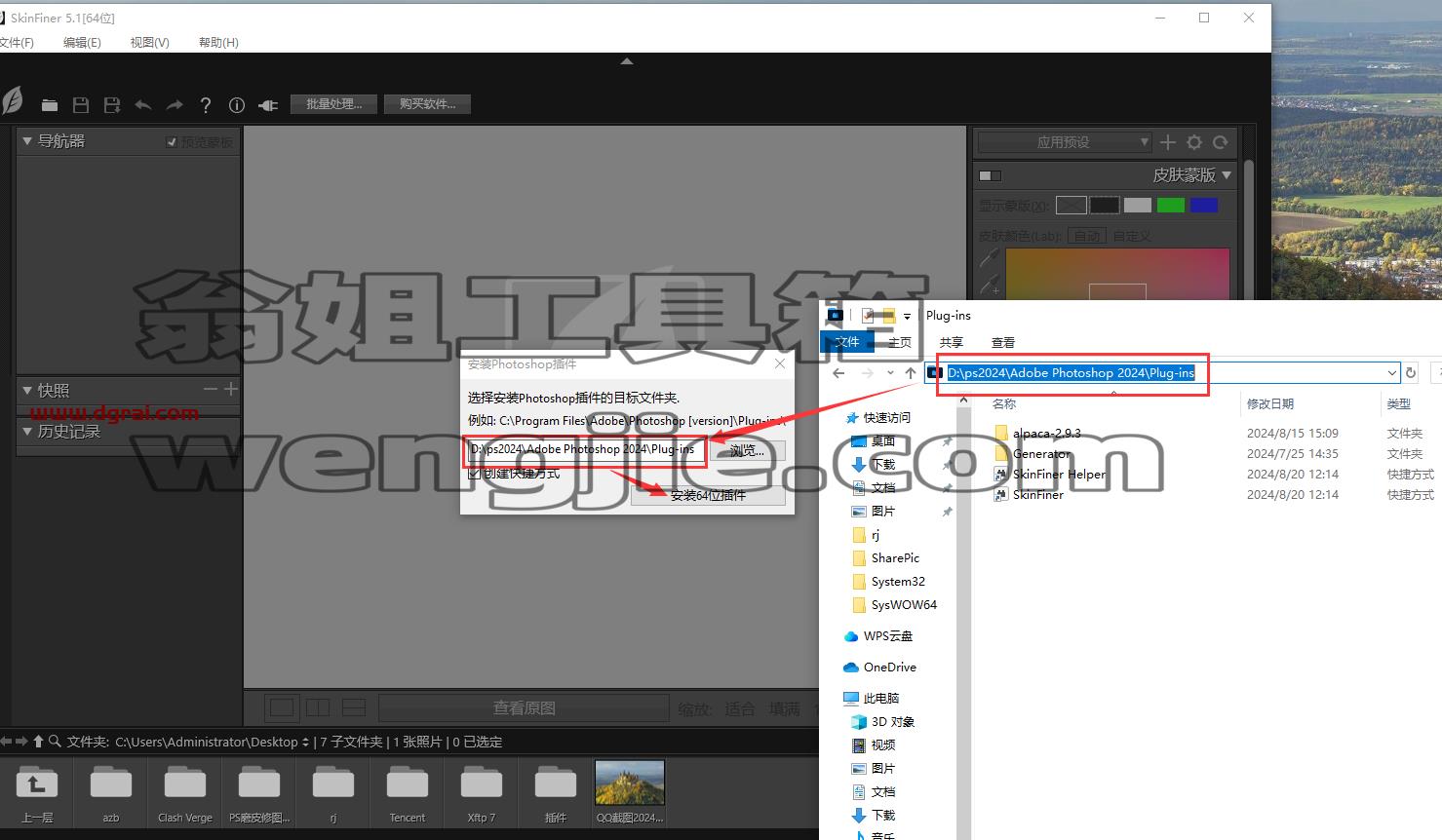
Task: Open the 帮助(H) menu
Action: [x=218, y=42]
